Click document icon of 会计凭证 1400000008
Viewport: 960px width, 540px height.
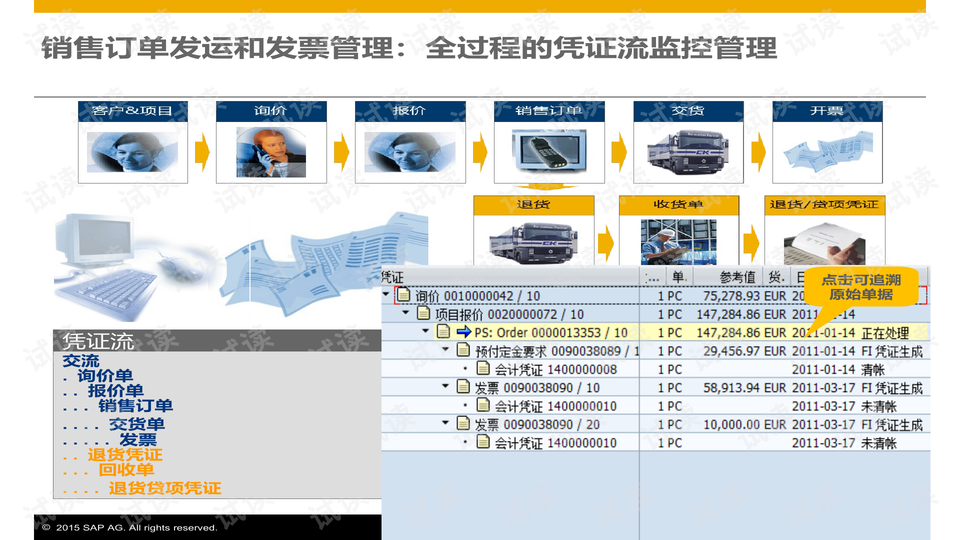(x=483, y=369)
